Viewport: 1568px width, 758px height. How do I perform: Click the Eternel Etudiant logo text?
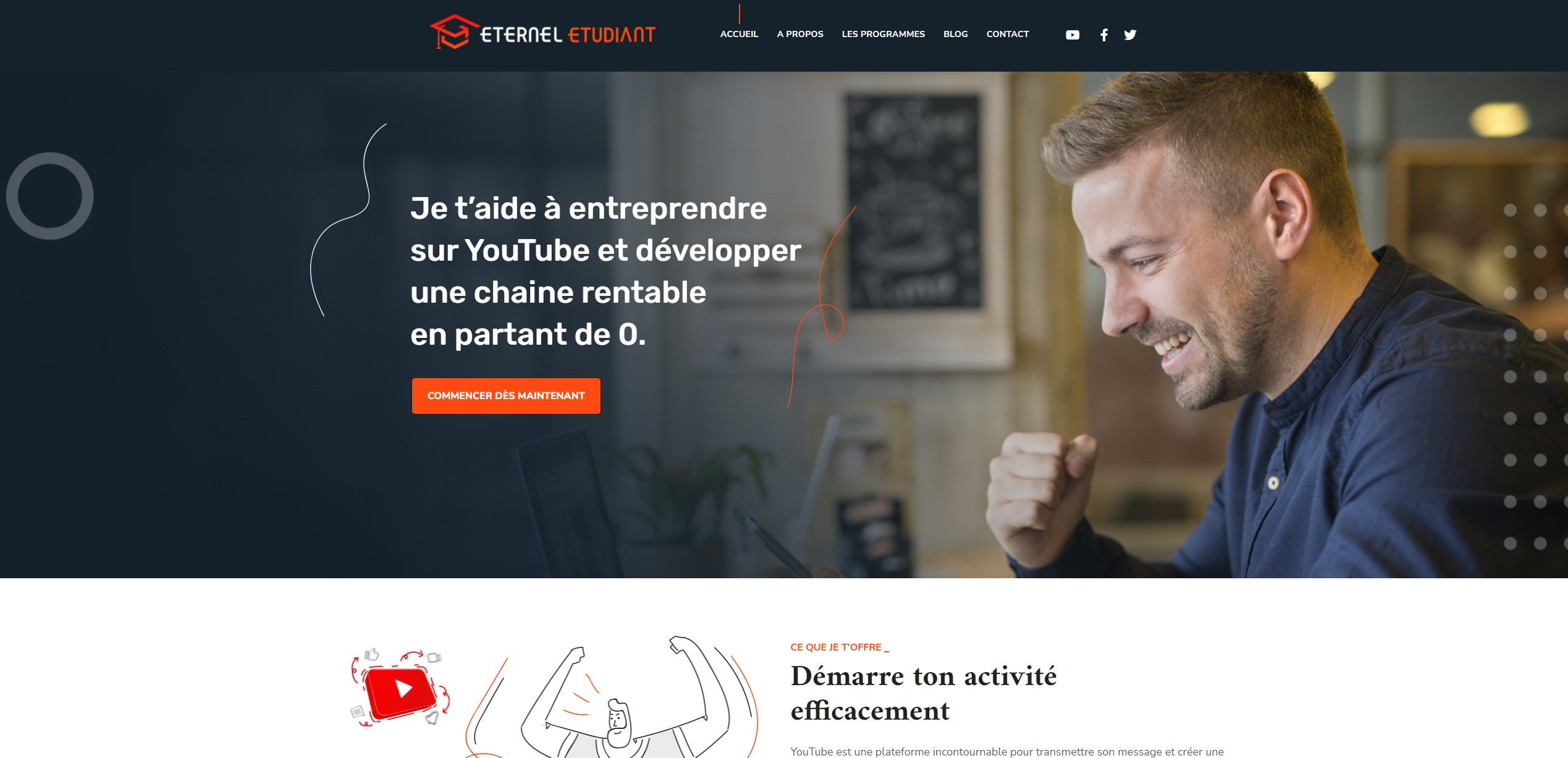[x=568, y=35]
